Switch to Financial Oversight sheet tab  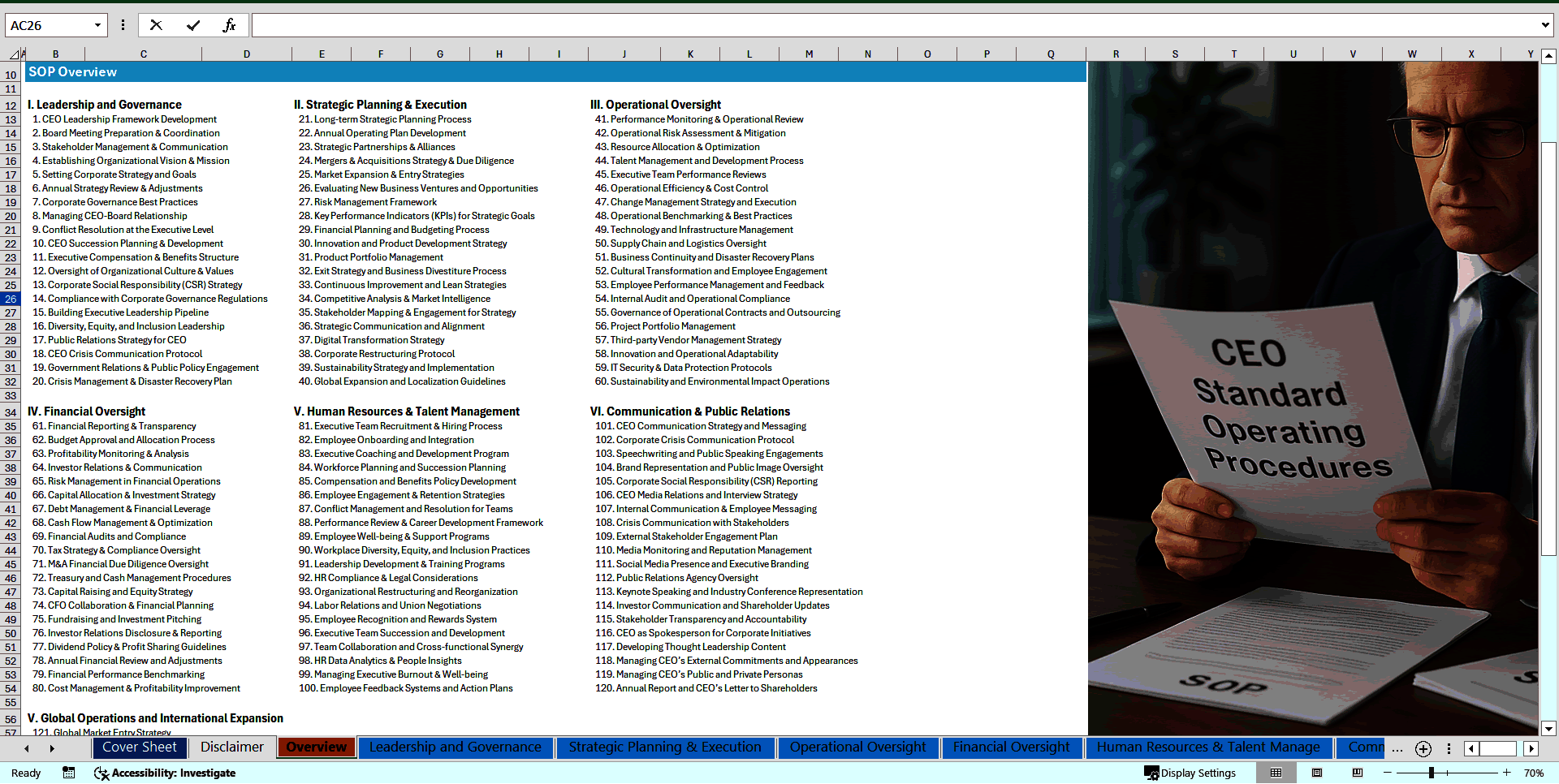click(1011, 747)
